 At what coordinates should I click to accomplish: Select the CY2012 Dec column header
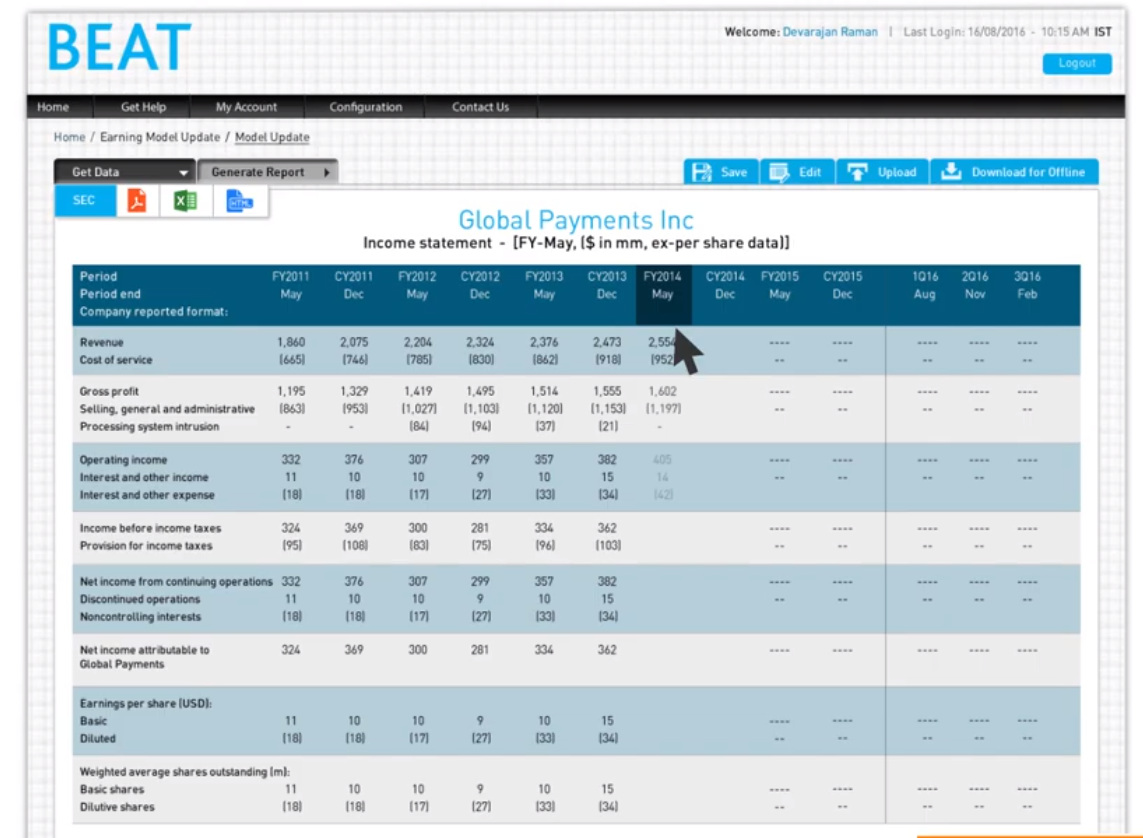pyautogui.click(x=480, y=286)
